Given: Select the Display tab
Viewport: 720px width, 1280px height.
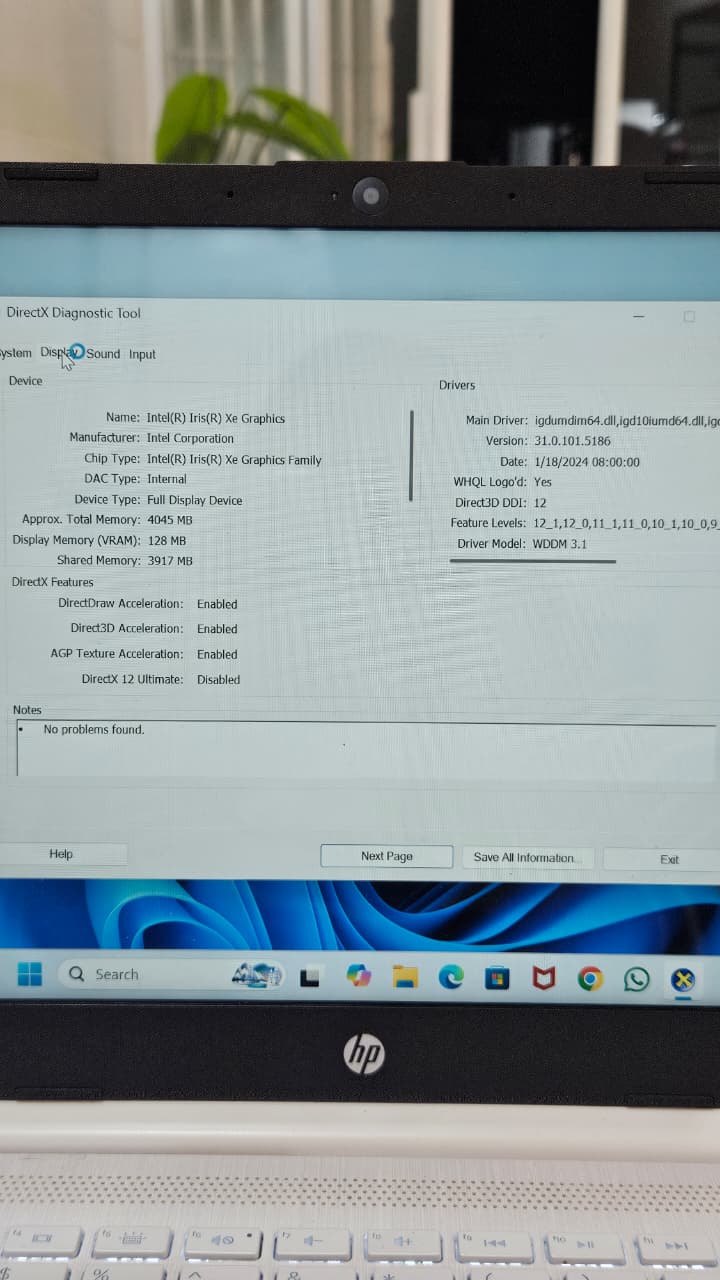Looking at the screenshot, I should pos(58,353).
